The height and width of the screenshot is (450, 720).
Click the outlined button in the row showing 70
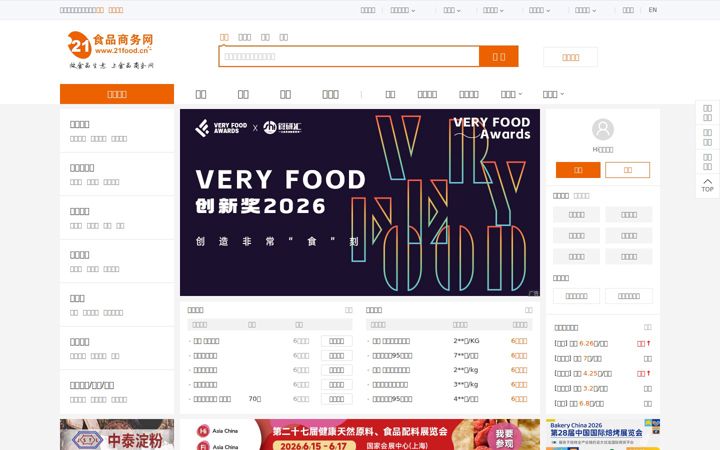tap(337, 399)
